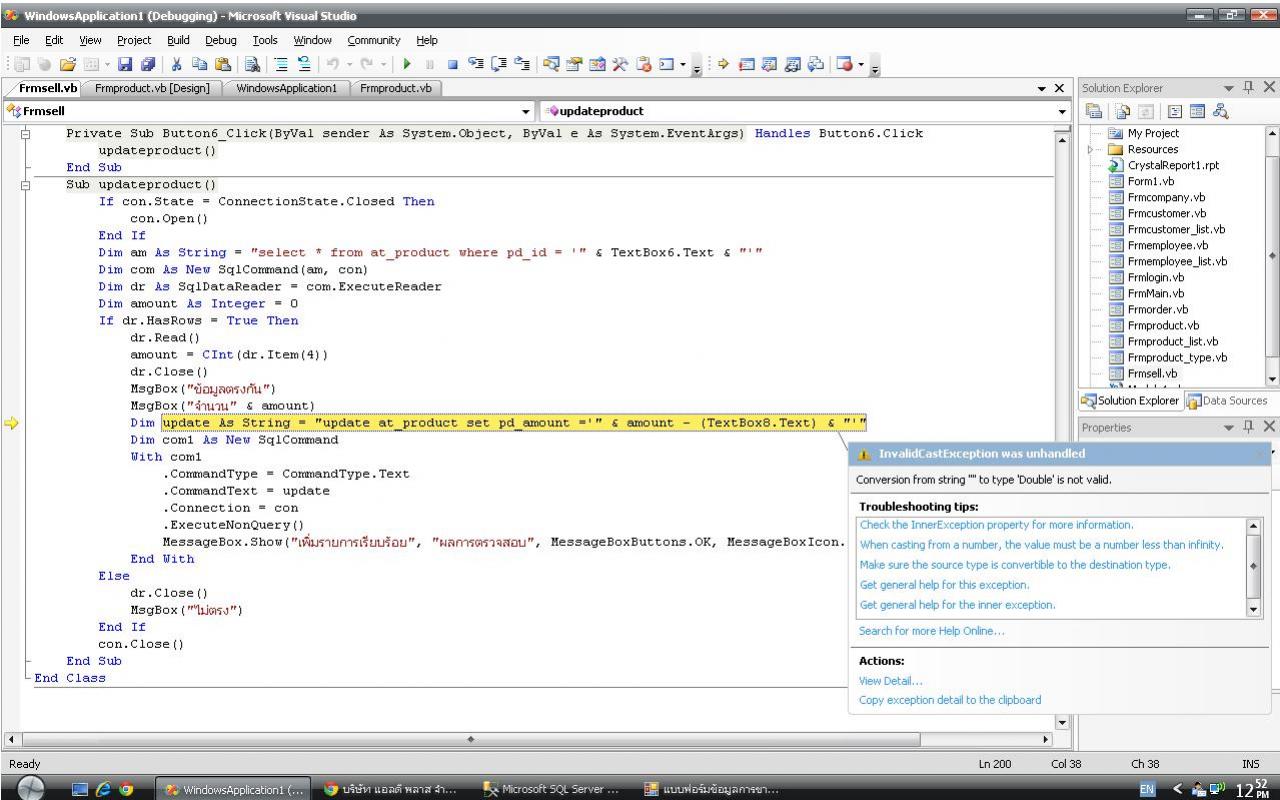The height and width of the screenshot is (800, 1280).
Task: Switch to the Data Sources tab
Action: coord(1226,401)
